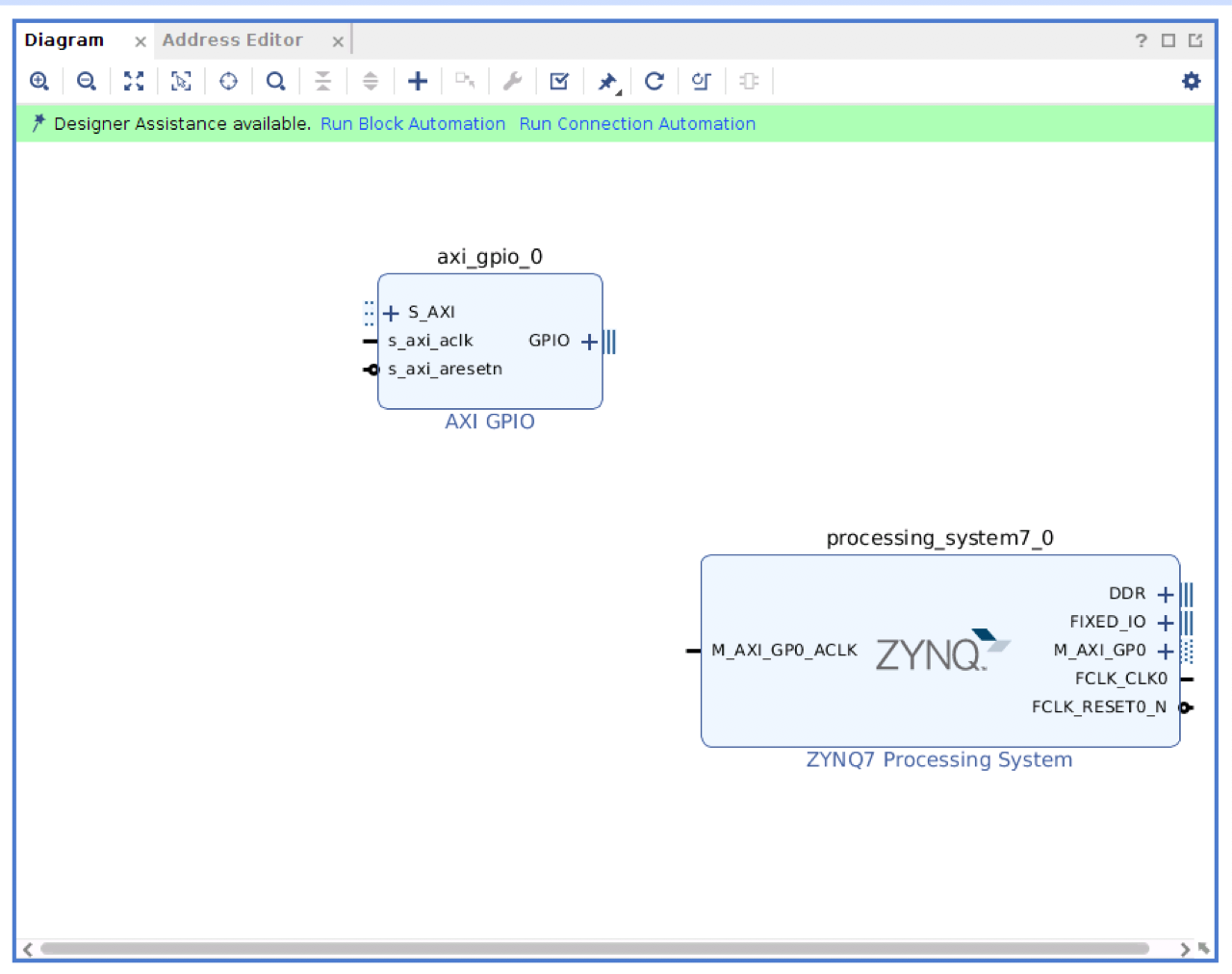Click the Zoom Fit icon

click(134, 81)
